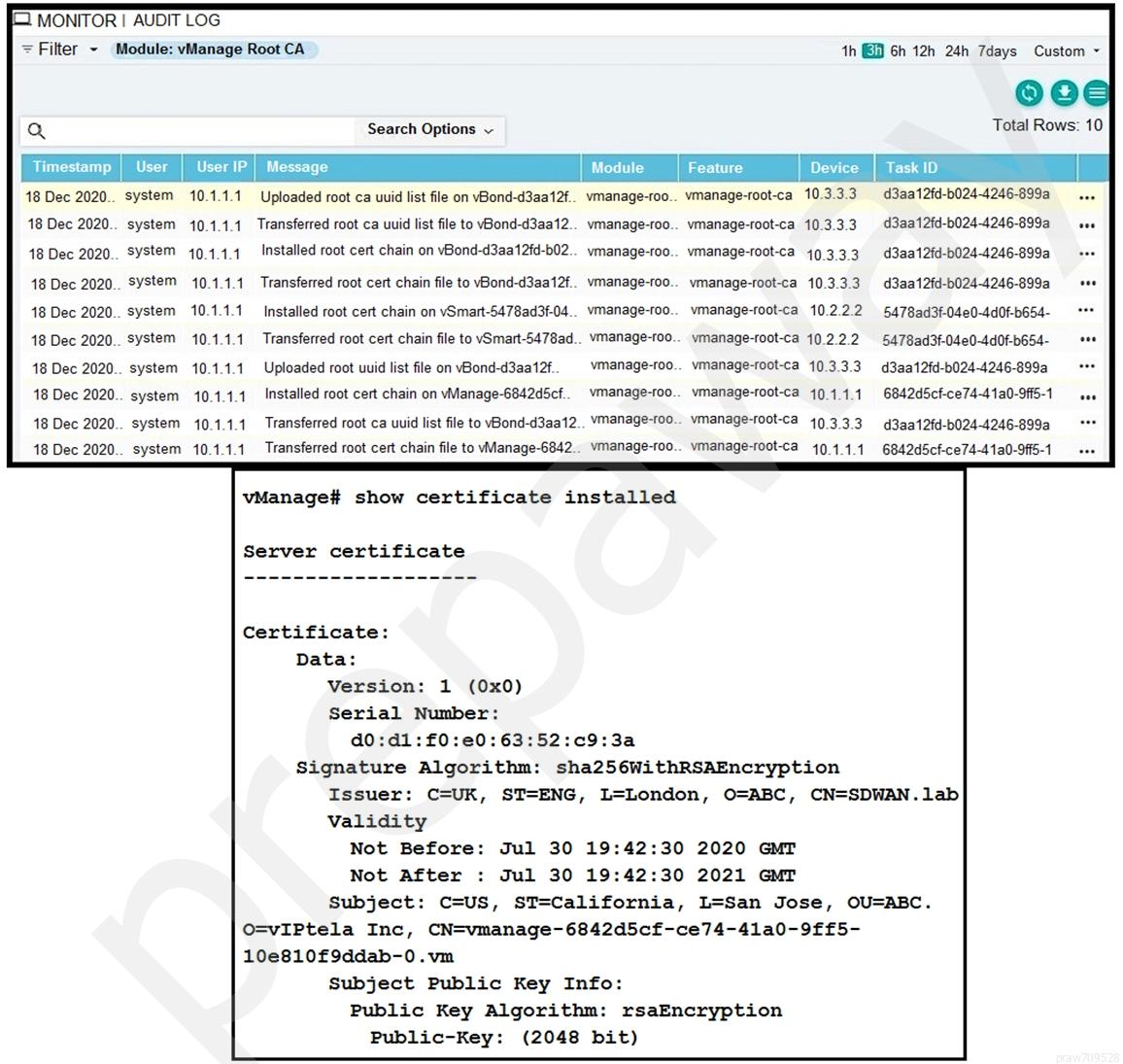This screenshot has width=1123, height=1064.
Task: Open the Search Options dropdown
Action: (x=429, y=129)
